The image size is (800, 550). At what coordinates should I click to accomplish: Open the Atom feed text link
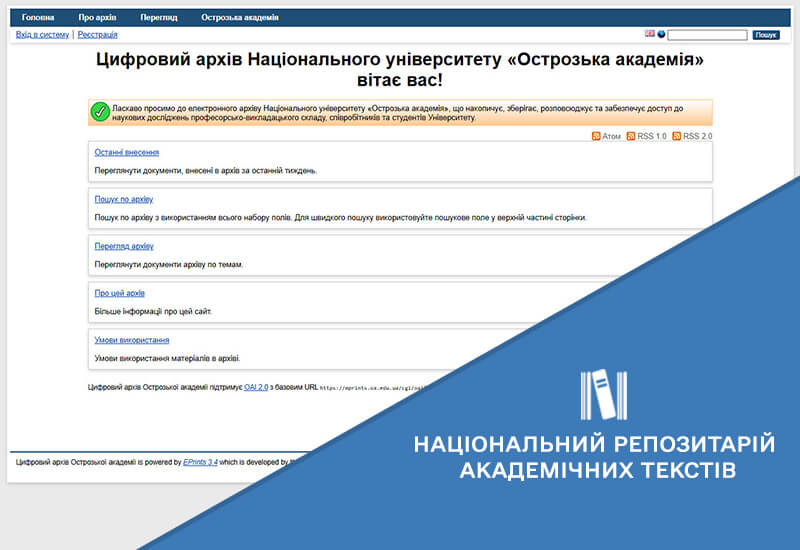pos(611,136)
